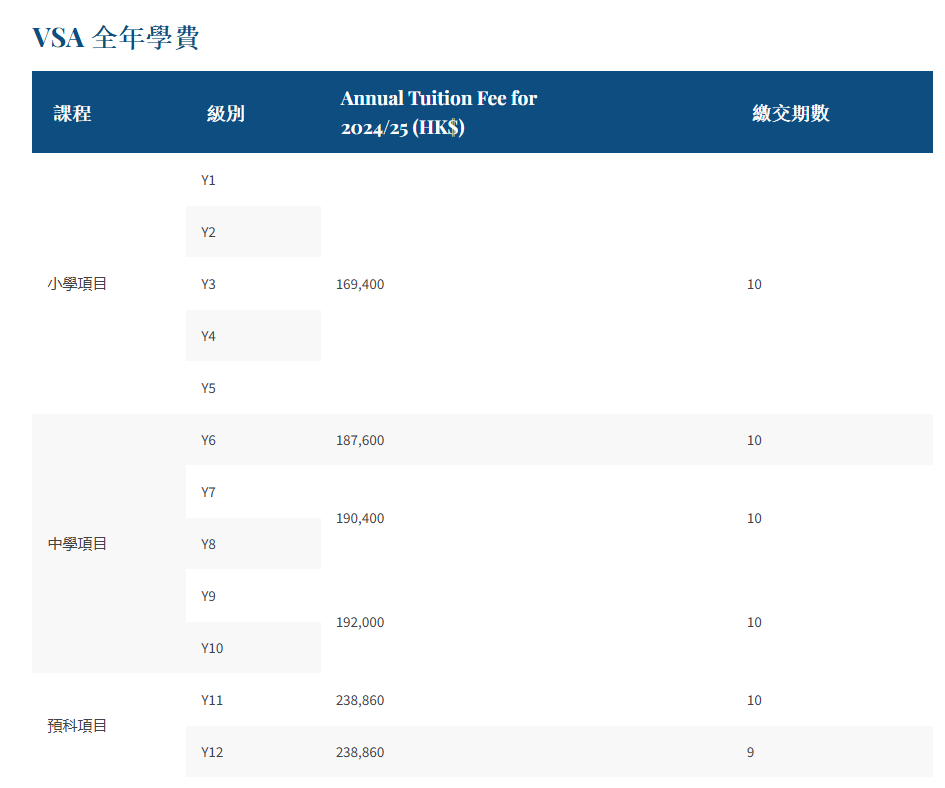Click the 192,000 tuition fee value
The width and height of the screenshot is (945, 788).
[360, 622]
